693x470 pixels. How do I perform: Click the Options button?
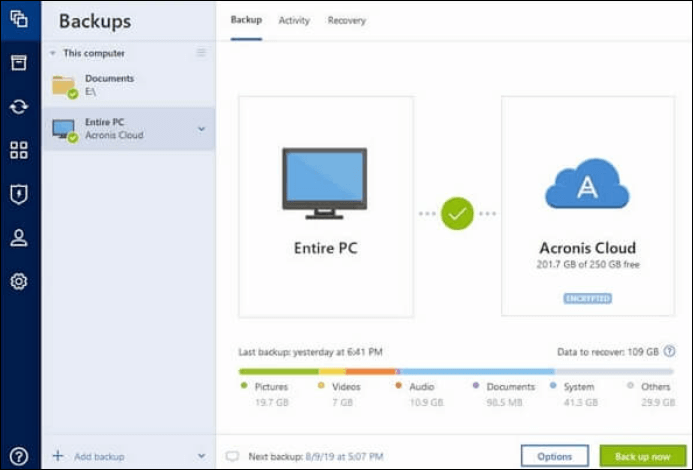pyautogui.click(x=555, y=456)
